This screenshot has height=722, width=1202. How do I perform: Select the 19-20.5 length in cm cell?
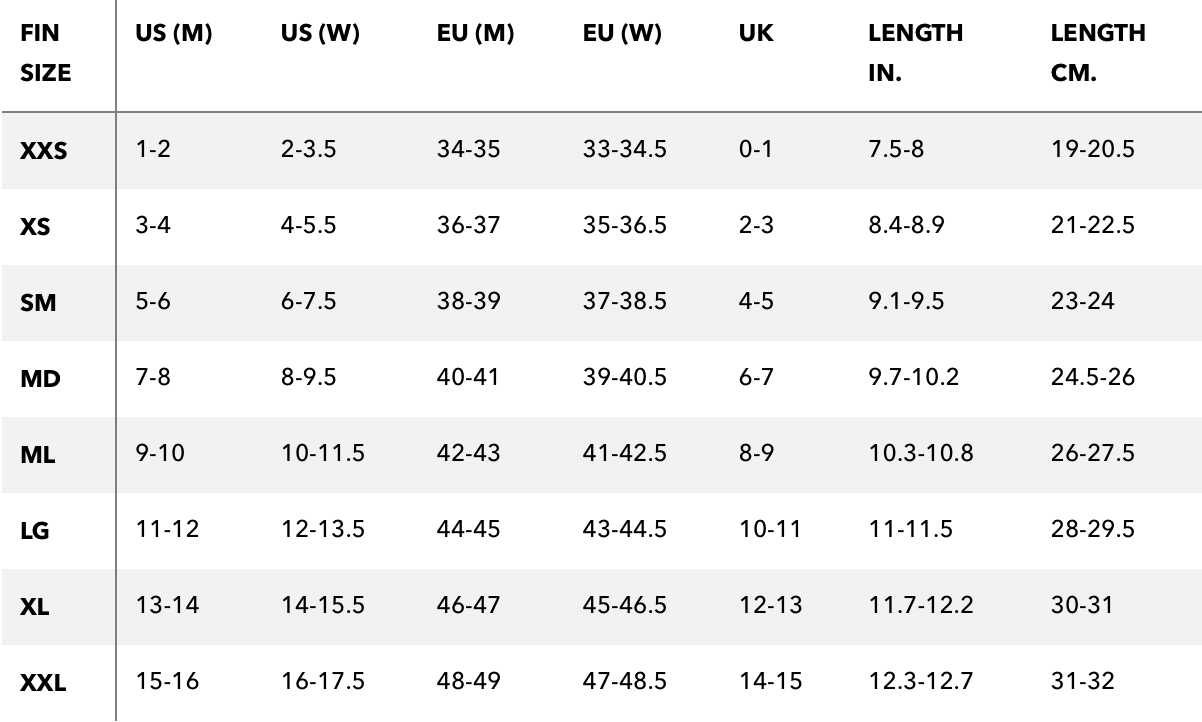click(x=1093, y=150)
